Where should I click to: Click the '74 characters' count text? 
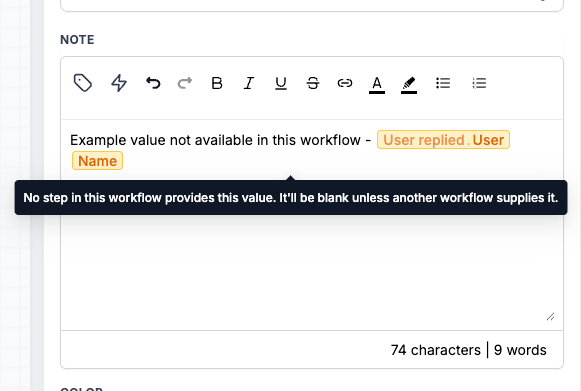[x=435, y=350]
